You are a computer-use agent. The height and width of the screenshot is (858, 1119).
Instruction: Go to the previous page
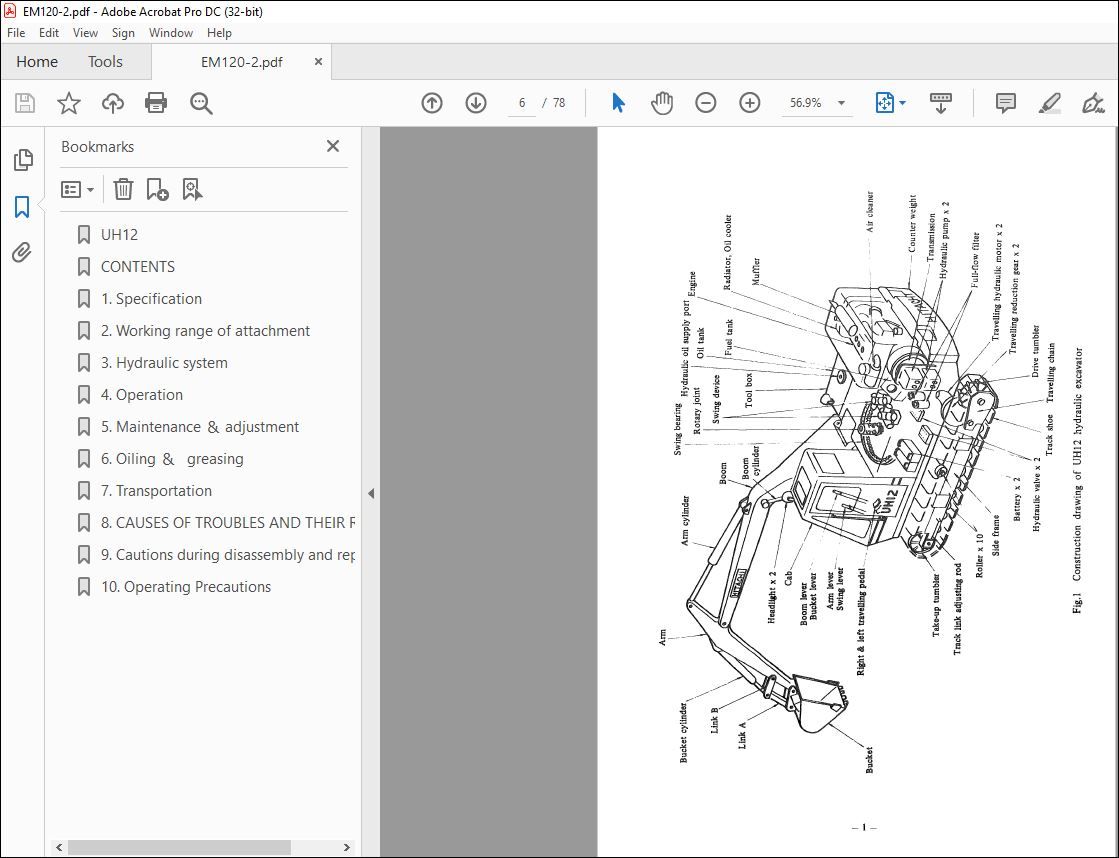pos(432,103)
